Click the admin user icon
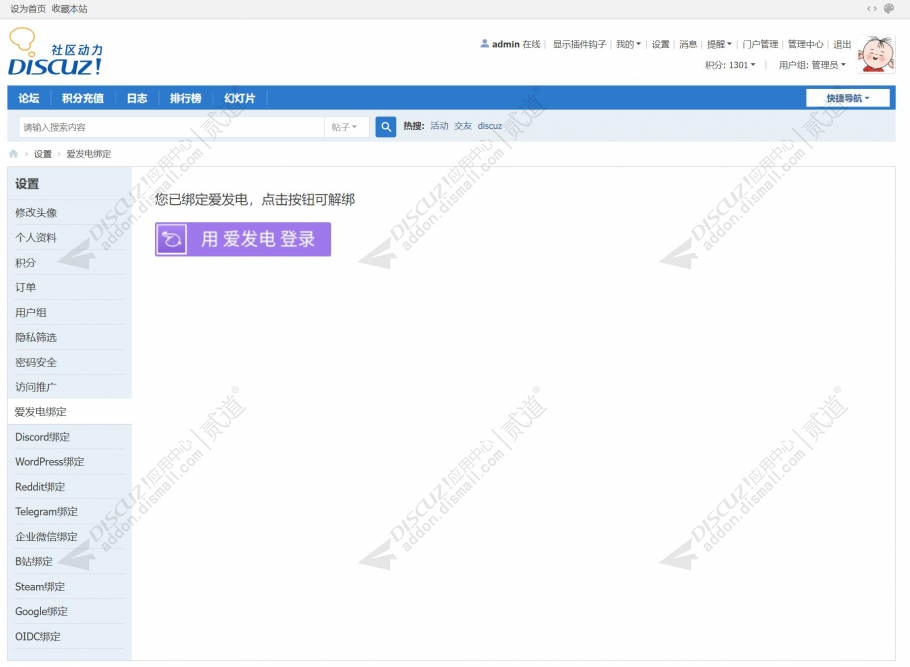The image size is (910, 667). tap(485, 44)
